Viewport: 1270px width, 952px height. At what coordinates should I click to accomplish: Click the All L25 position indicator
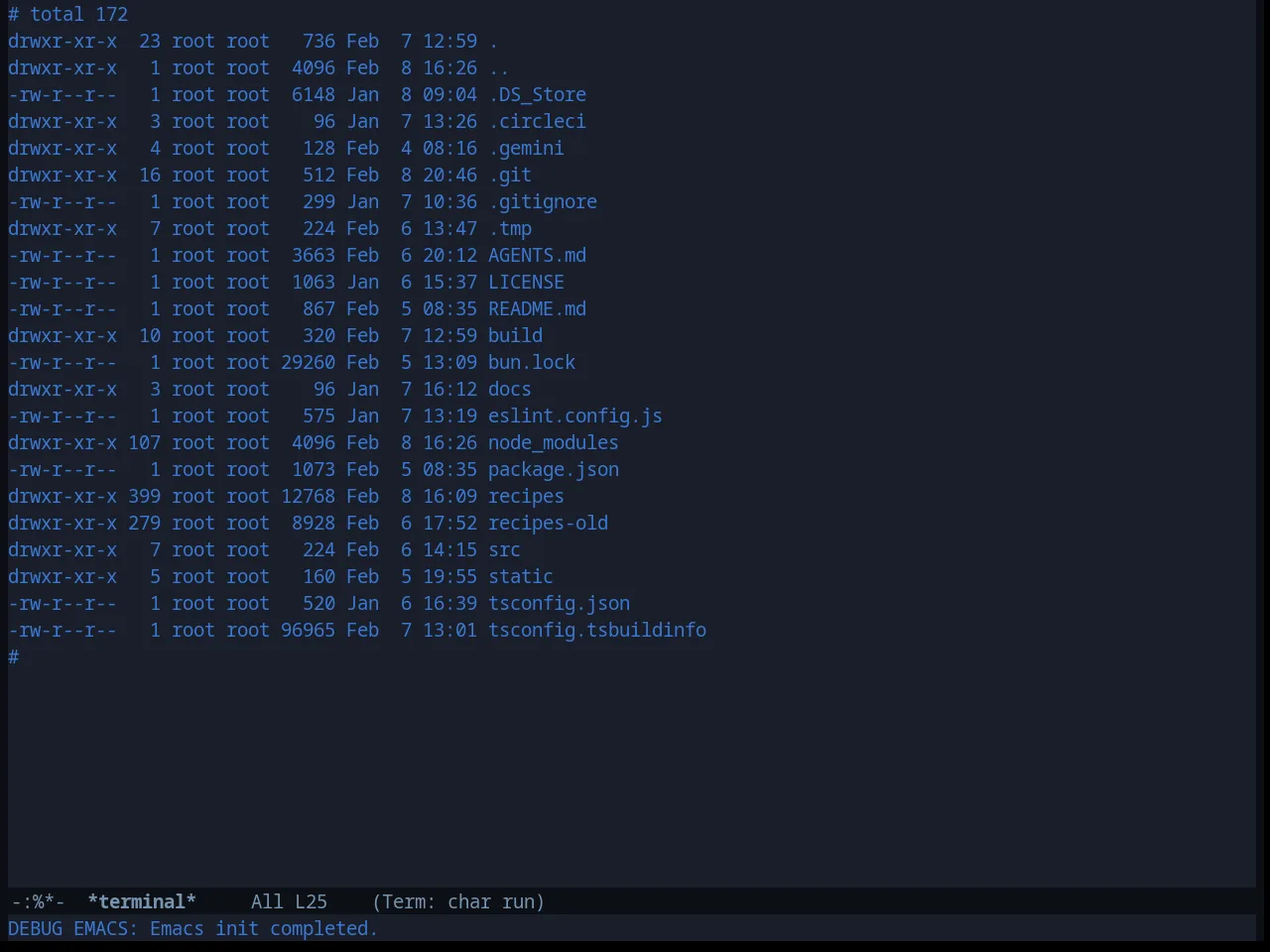click(x=289, y=901)
